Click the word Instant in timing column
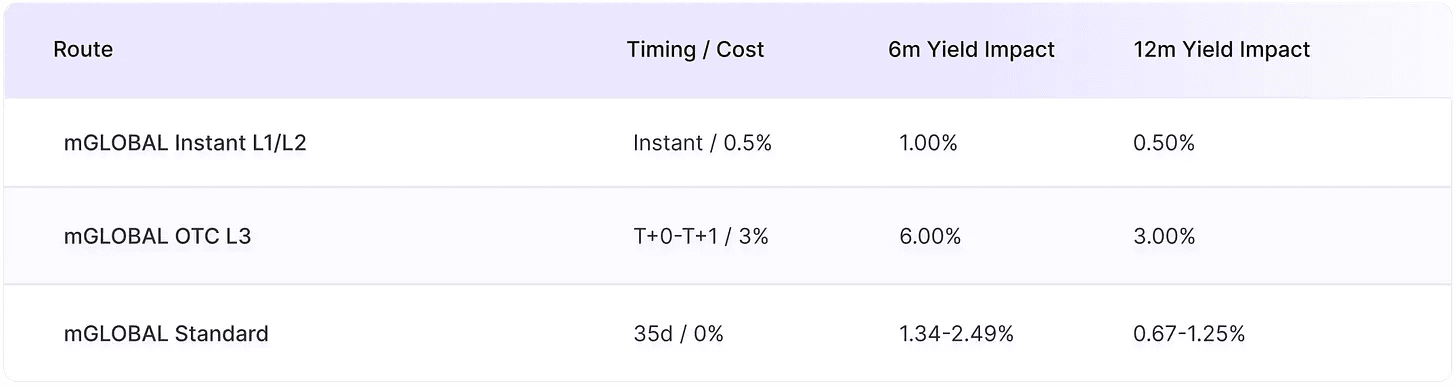The width and height of the screenshot is (1456, 387). (x=668, y=143)
